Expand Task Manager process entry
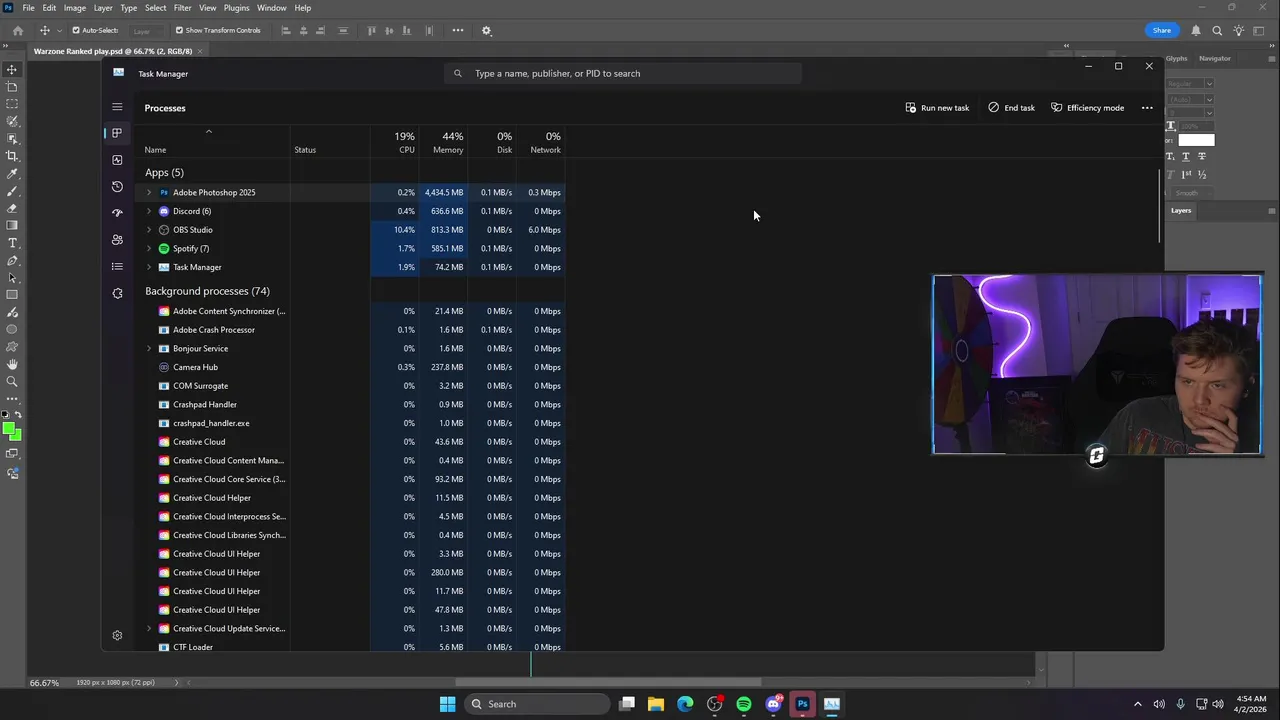1280x720 pixels. coord(149,267)
